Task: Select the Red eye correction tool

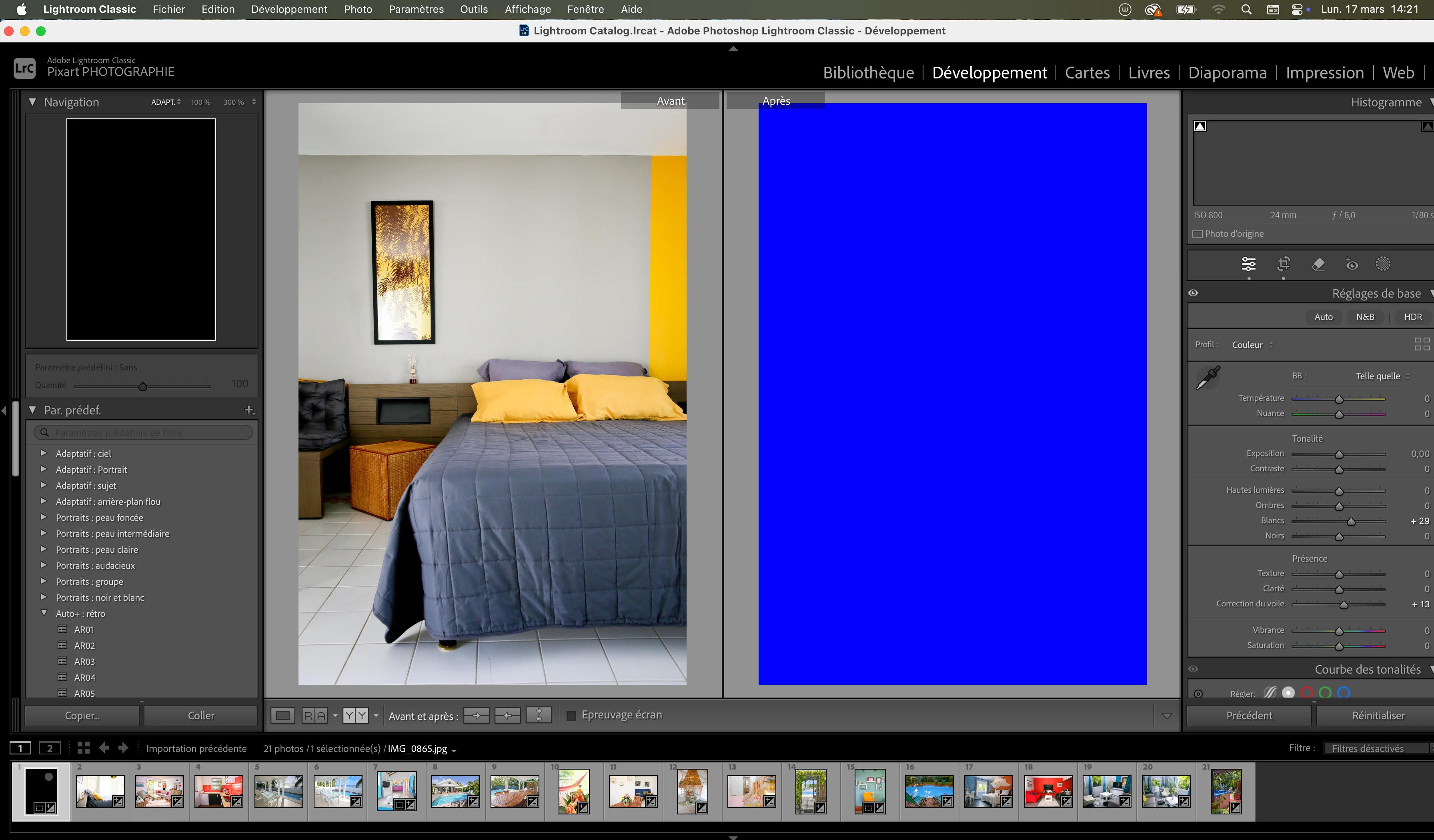Action: click(x=1352, y=264)
